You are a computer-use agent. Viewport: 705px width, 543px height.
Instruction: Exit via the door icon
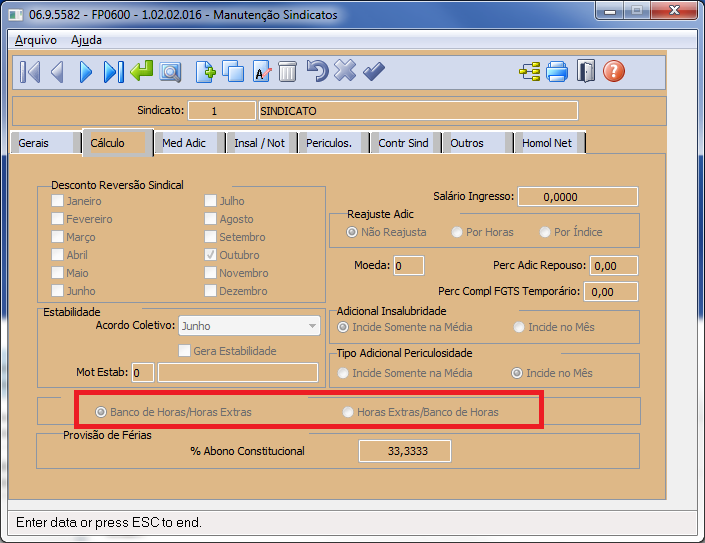tap(586, 71)
